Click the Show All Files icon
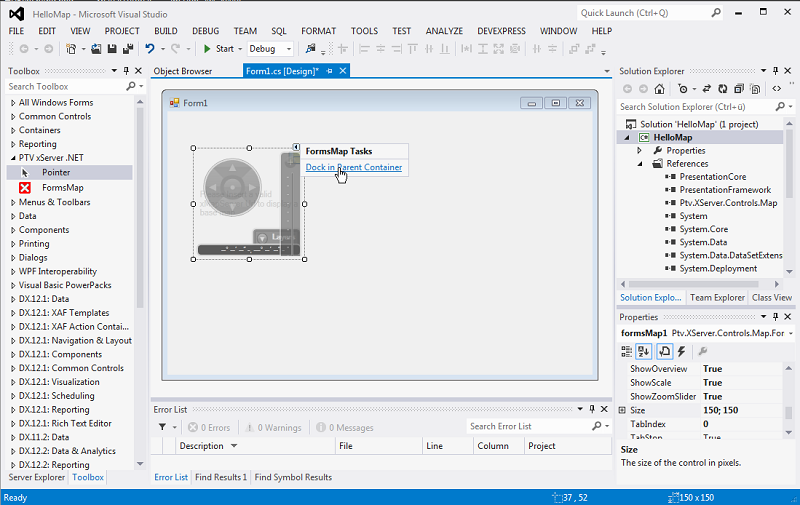 755,89
